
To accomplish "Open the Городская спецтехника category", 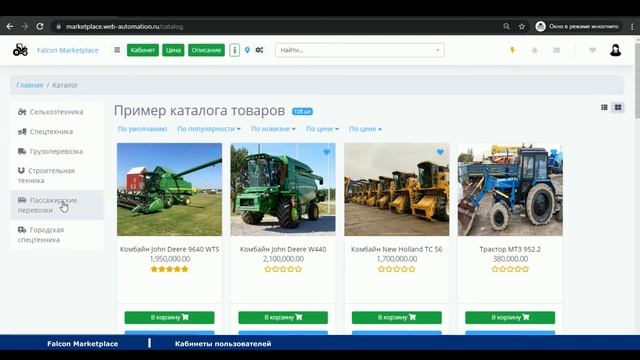I will pyautogui.click(x=56, y=235).
